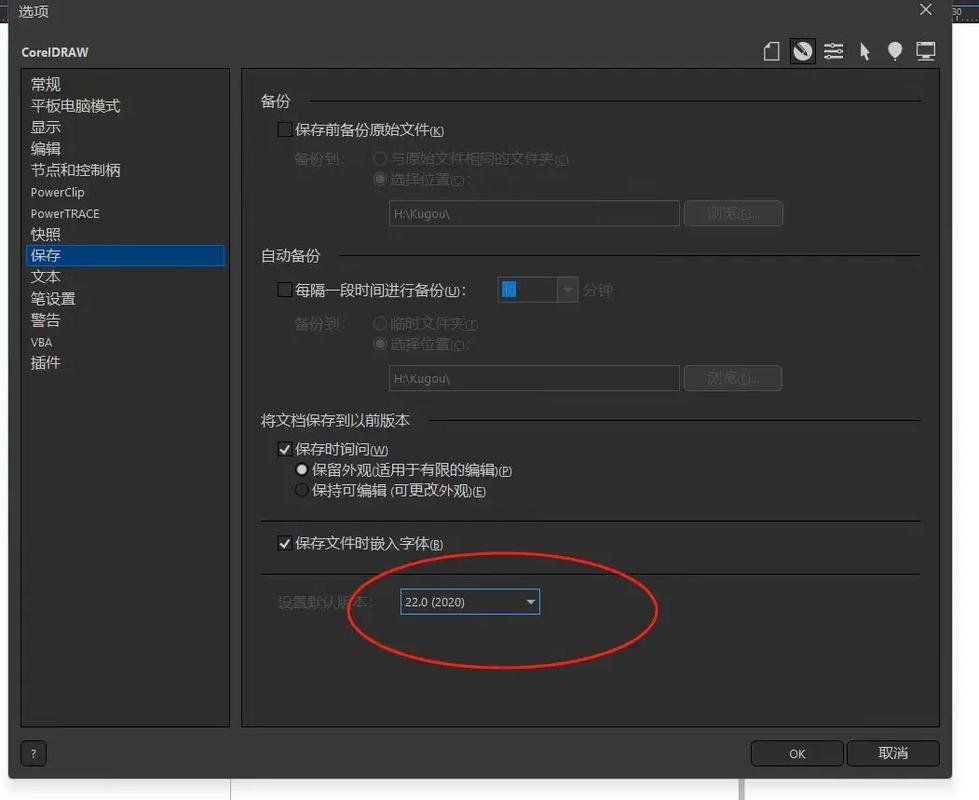Toggle the 保存时询问 checkbox

[285, 449]
